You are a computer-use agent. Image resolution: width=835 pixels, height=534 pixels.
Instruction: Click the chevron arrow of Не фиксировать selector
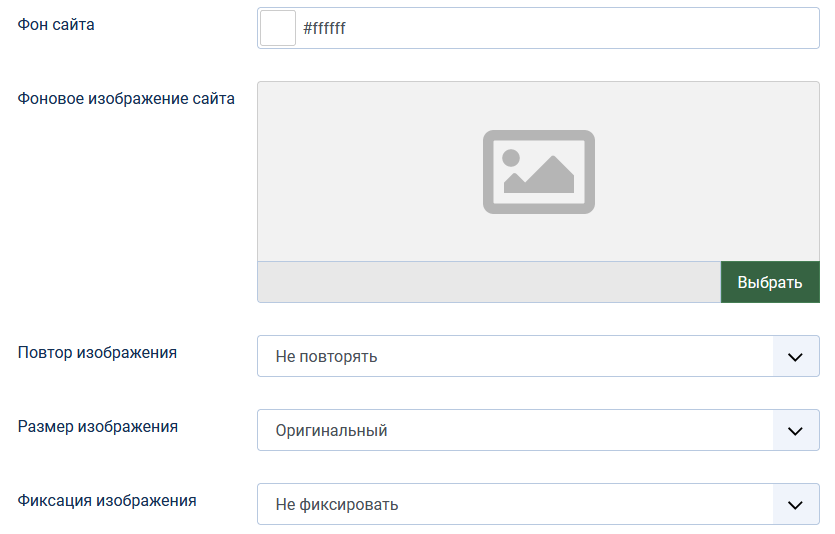point(796,504)
